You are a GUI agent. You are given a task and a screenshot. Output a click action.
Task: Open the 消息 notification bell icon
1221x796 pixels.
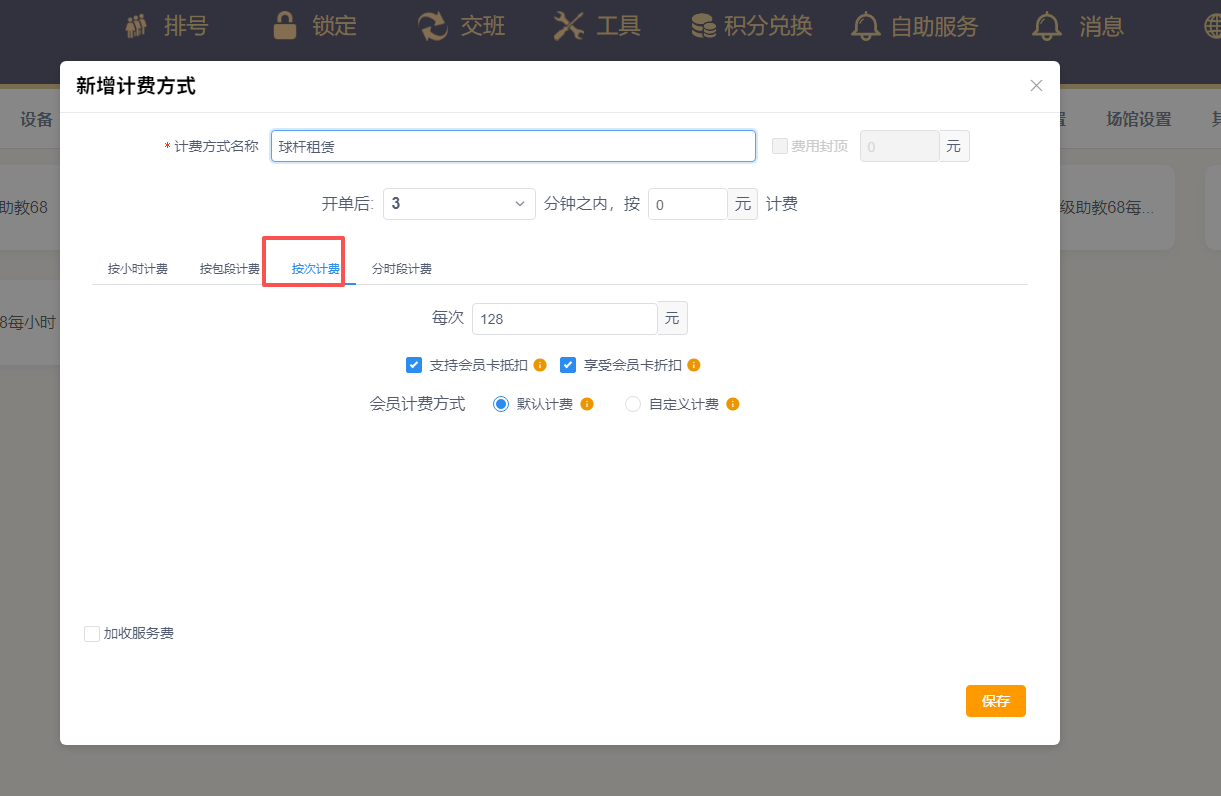1047,27
